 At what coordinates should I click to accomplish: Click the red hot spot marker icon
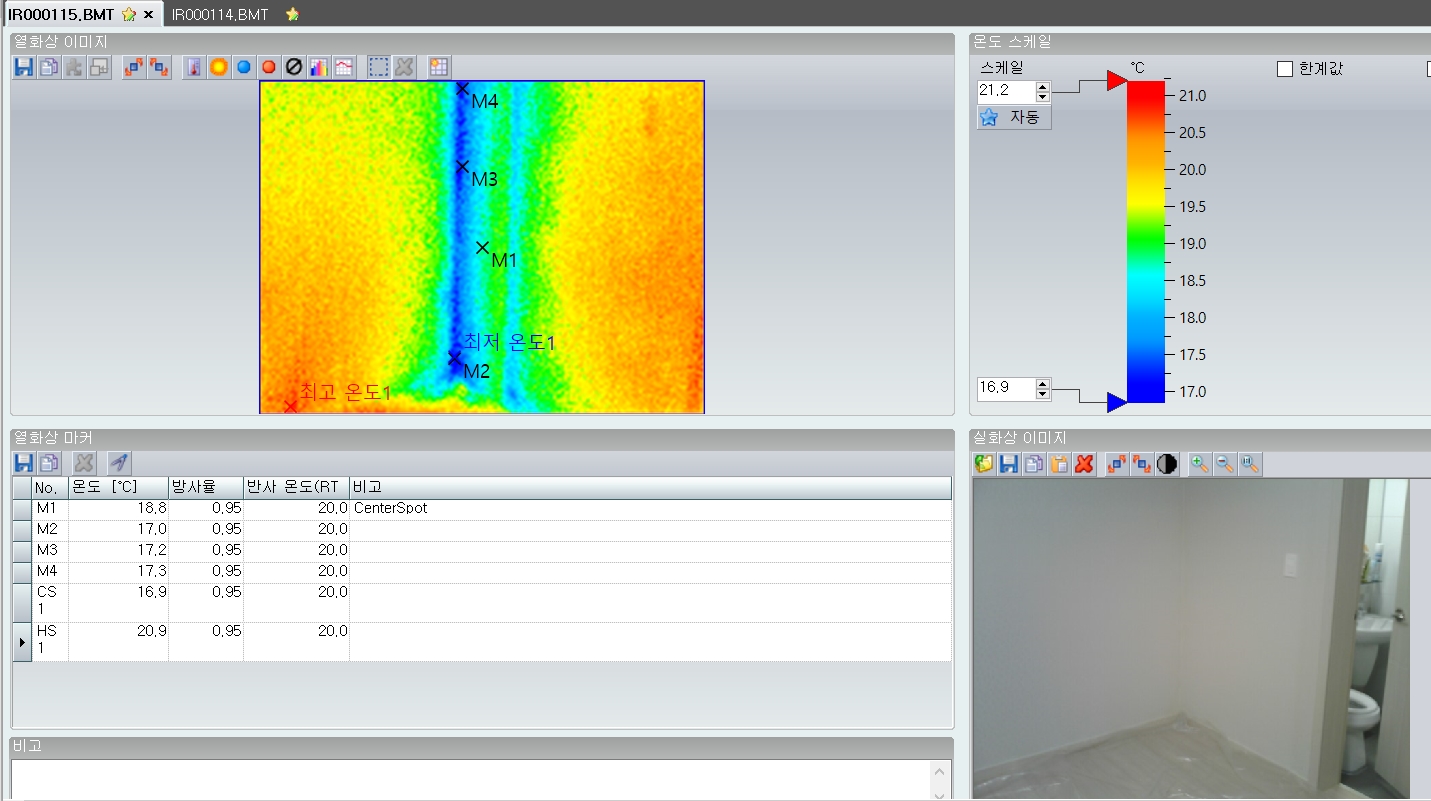[x=268, y=67]
